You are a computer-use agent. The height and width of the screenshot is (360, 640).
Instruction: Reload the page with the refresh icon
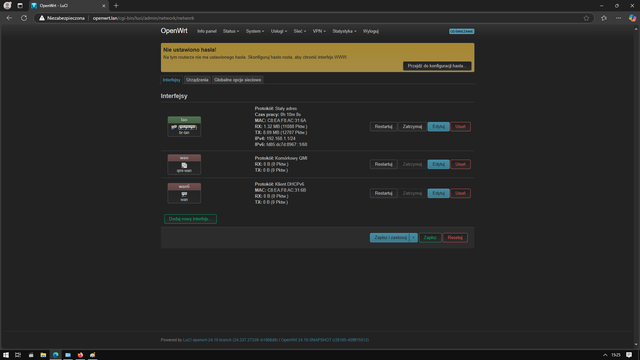[24, 18]
